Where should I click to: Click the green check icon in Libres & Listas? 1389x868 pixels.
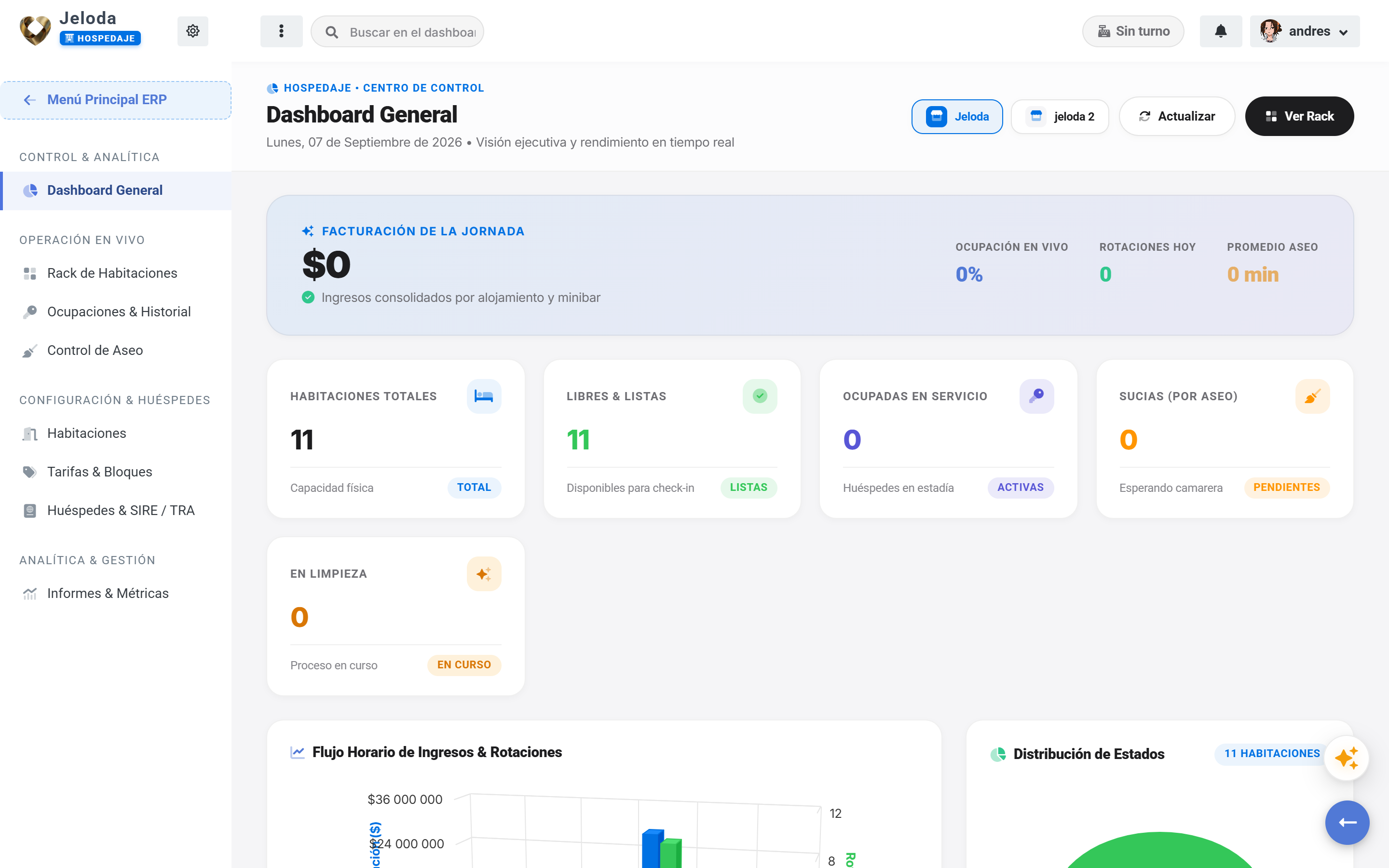click(x=760, y=396)
